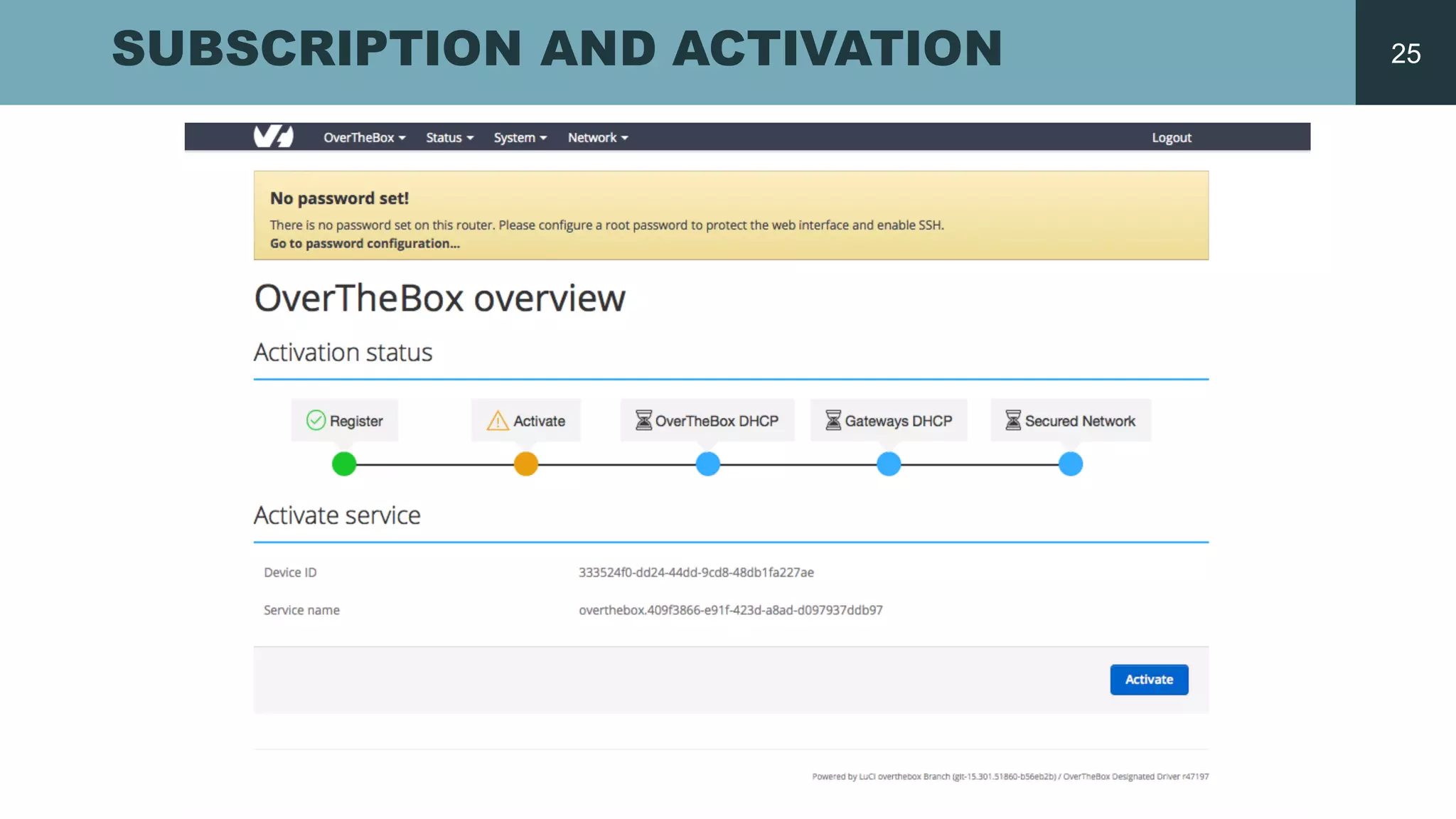Click Service name value overthebox.409f3866-e91f-423d-a8ad-d097937ddb97
Screen dimensions: 1456x819
[731, 610]
